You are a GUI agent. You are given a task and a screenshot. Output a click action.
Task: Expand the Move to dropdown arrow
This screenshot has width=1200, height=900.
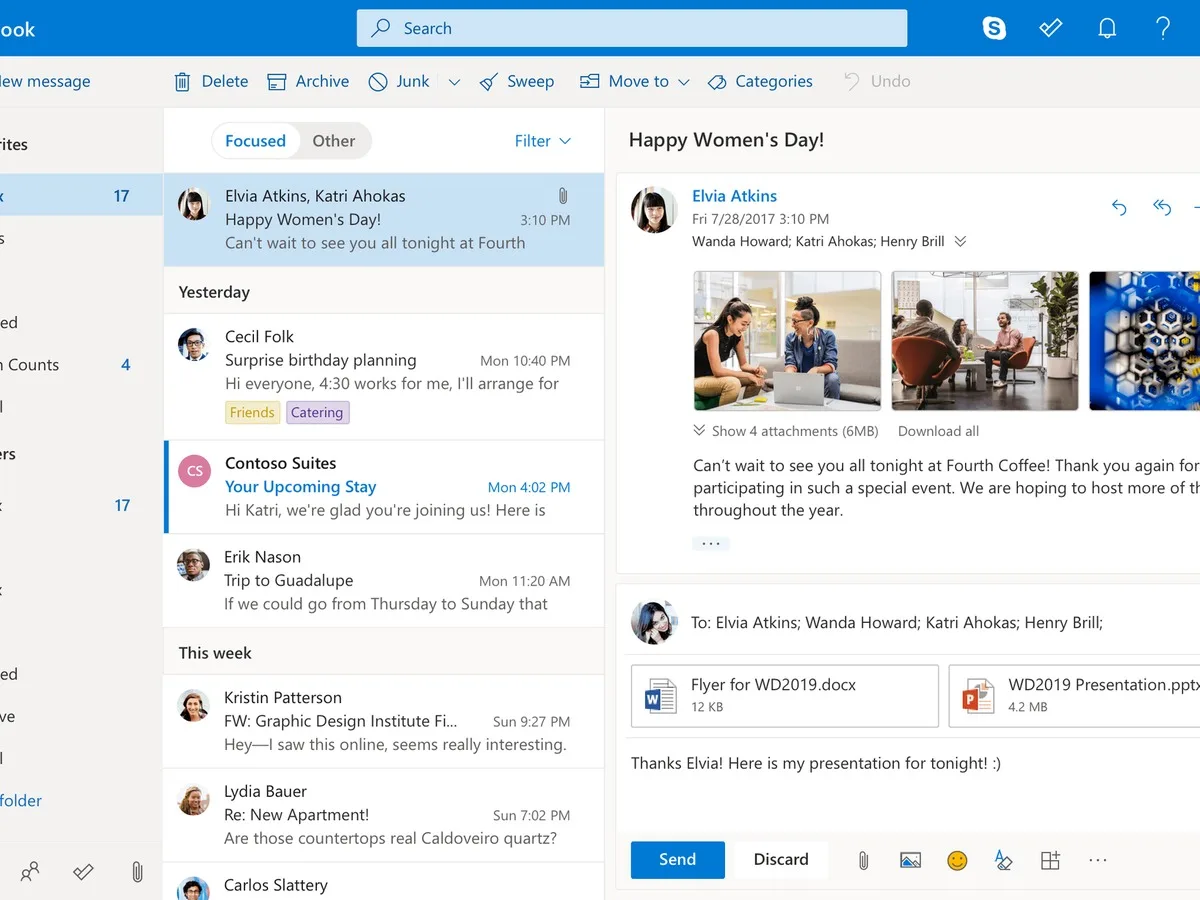tap(684, 82)
